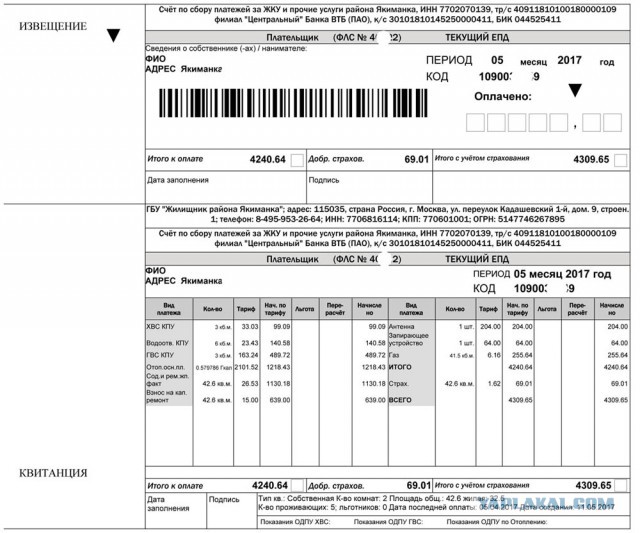Click the Водоотв. КПУ row label
This screenshot has width=640, height=533.
pos(167,343)
